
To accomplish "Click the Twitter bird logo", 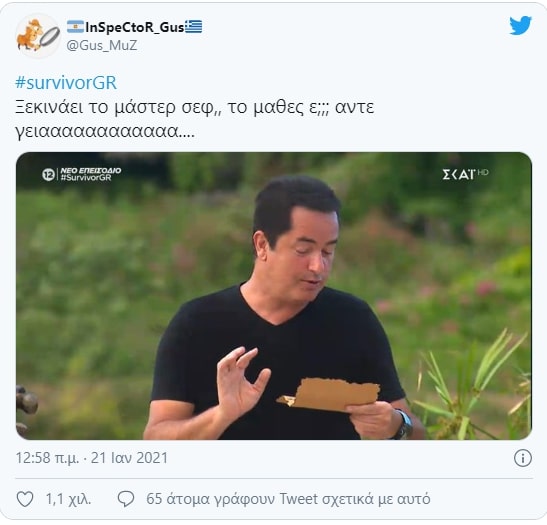I will pos(520,25).
